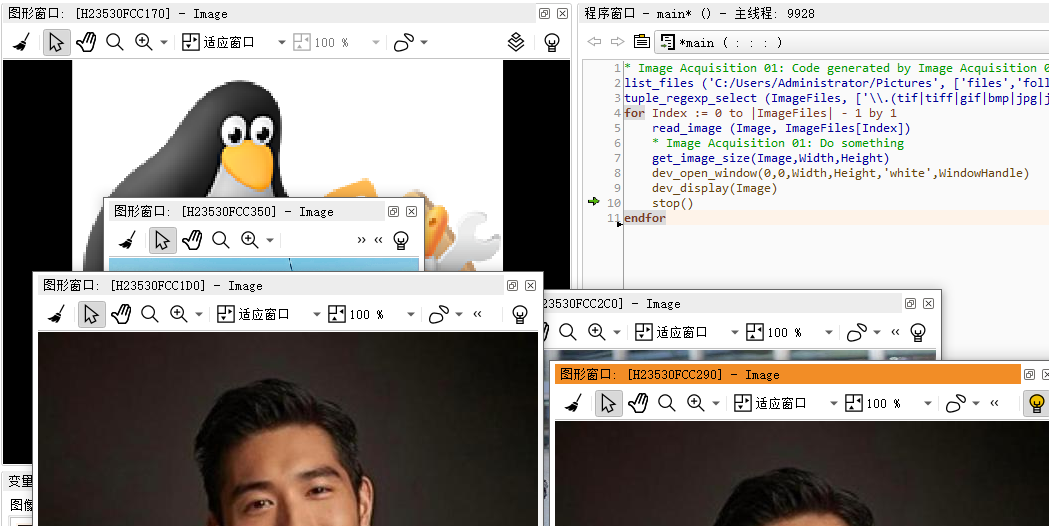Select the ROI drawing tool in FCC290 window
This screenshot has height=526, width=1049.
tap(956, 404)
